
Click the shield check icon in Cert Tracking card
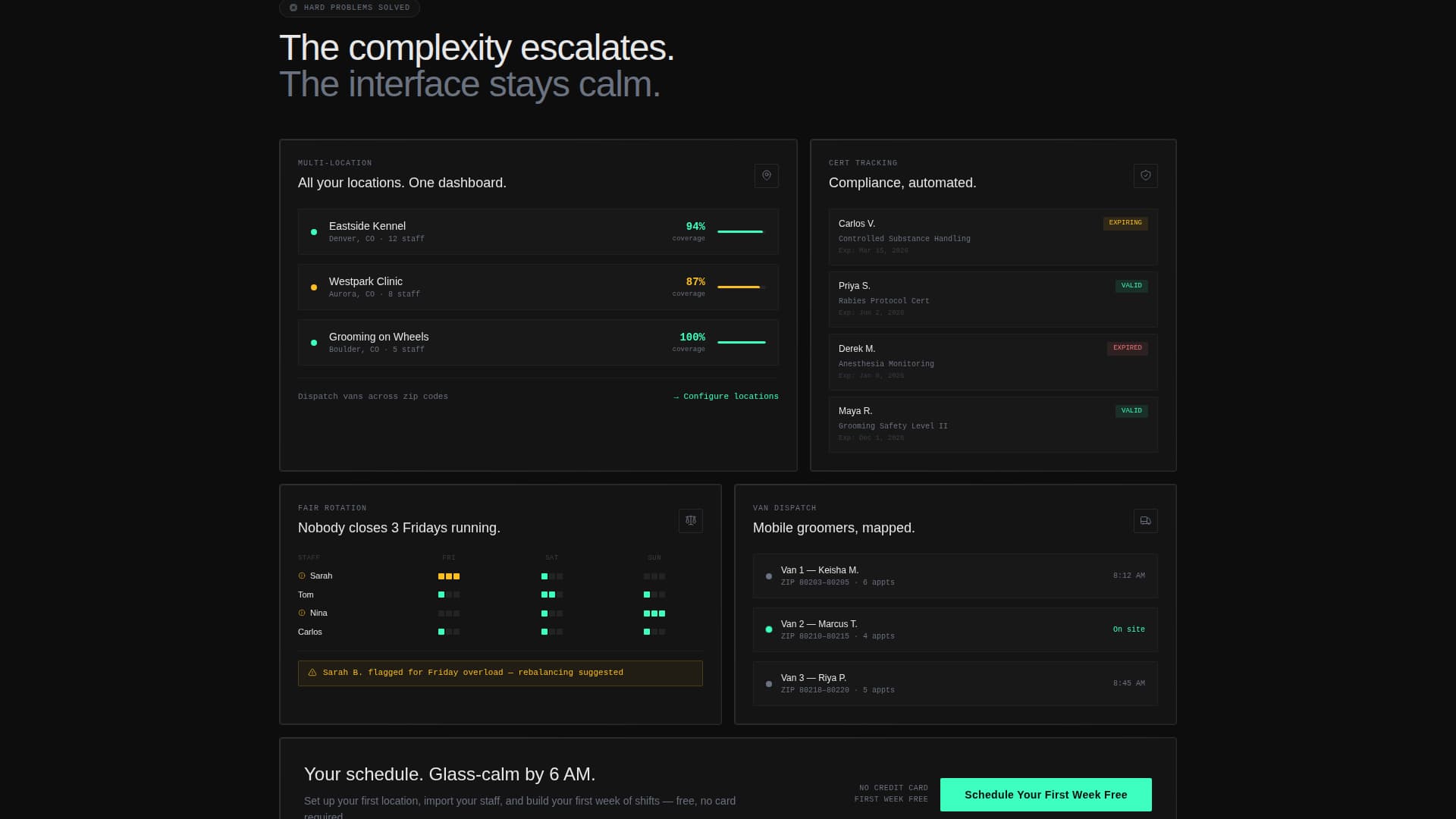click(1146, 176)
